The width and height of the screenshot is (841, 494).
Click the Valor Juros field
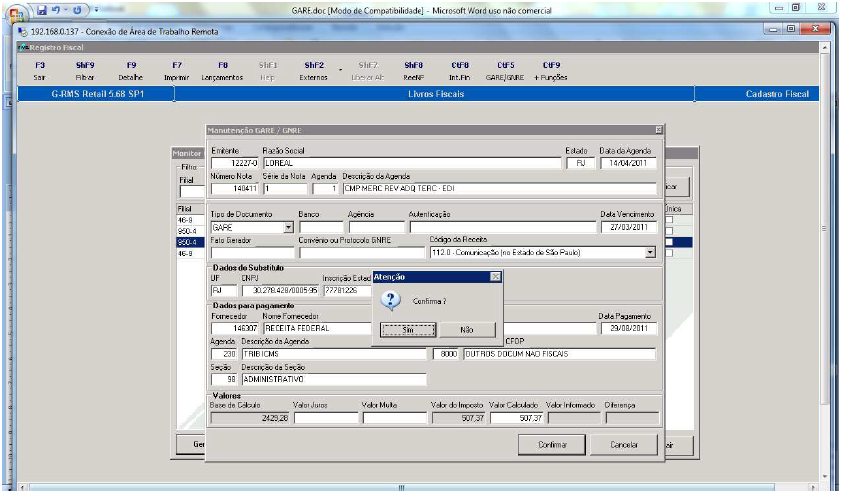click(x=326, y=418)
